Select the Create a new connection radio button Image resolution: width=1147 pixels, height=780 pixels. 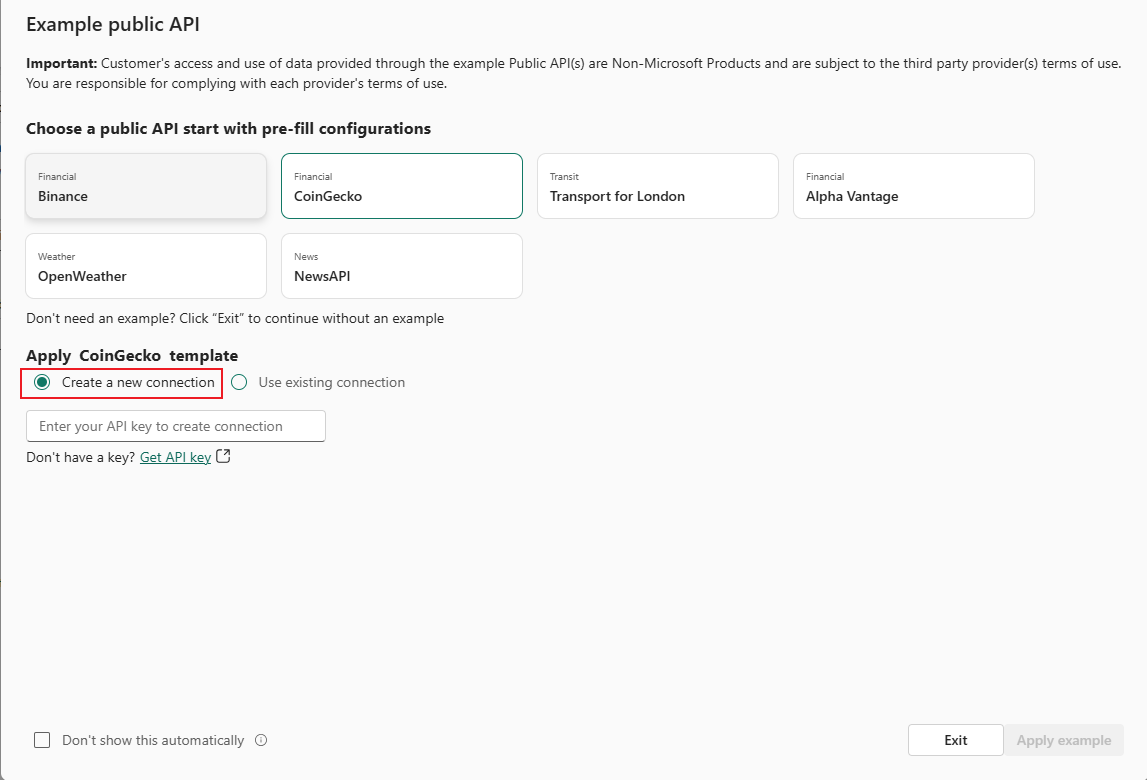point(42,383)
